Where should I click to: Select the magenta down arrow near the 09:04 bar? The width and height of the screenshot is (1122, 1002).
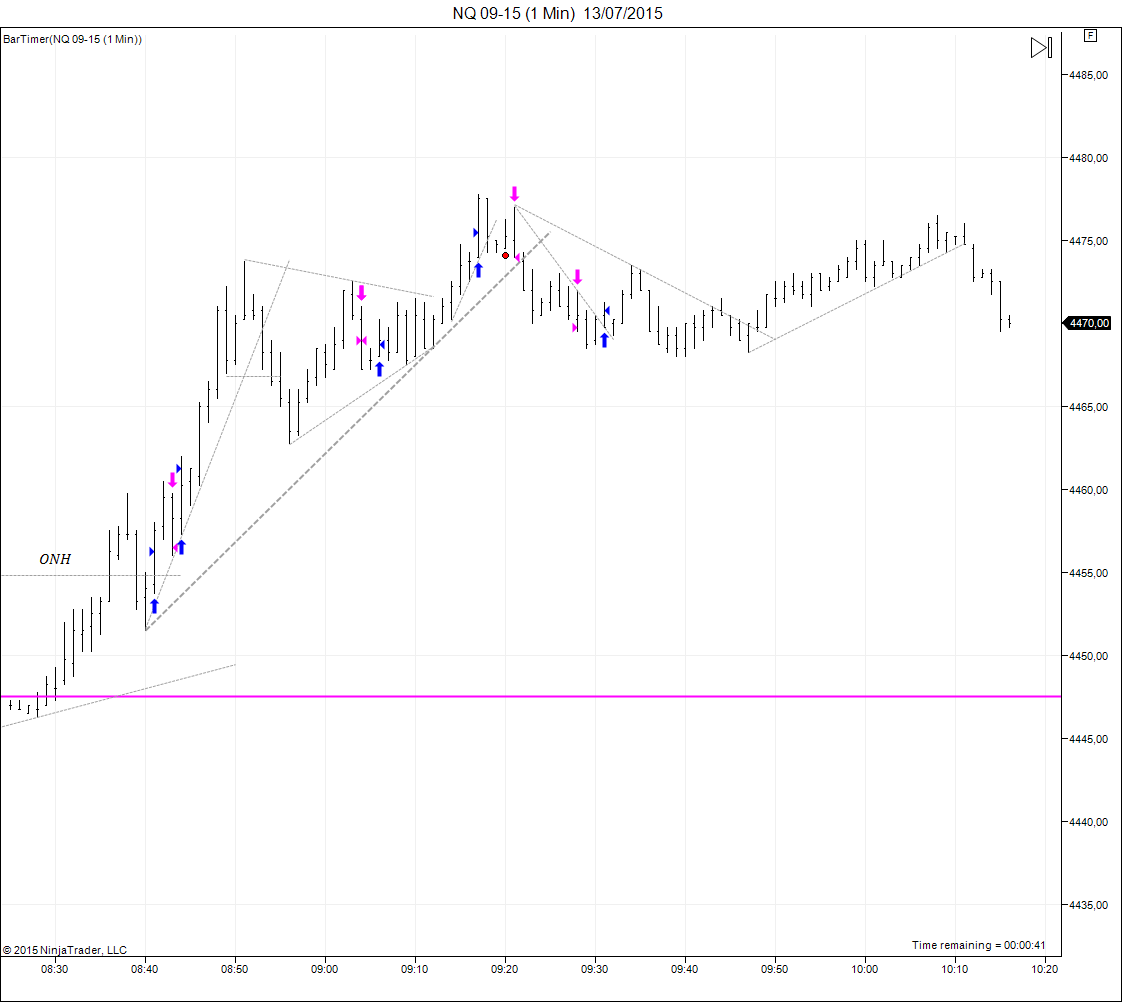361,293
